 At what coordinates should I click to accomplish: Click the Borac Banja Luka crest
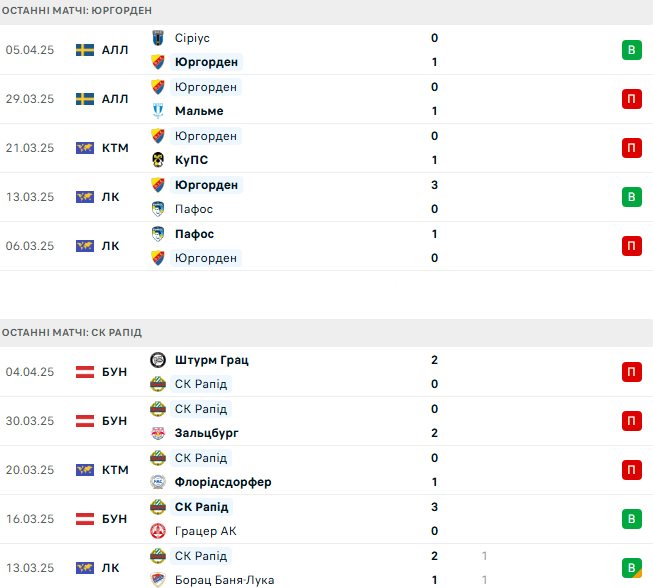click(158, 580)
